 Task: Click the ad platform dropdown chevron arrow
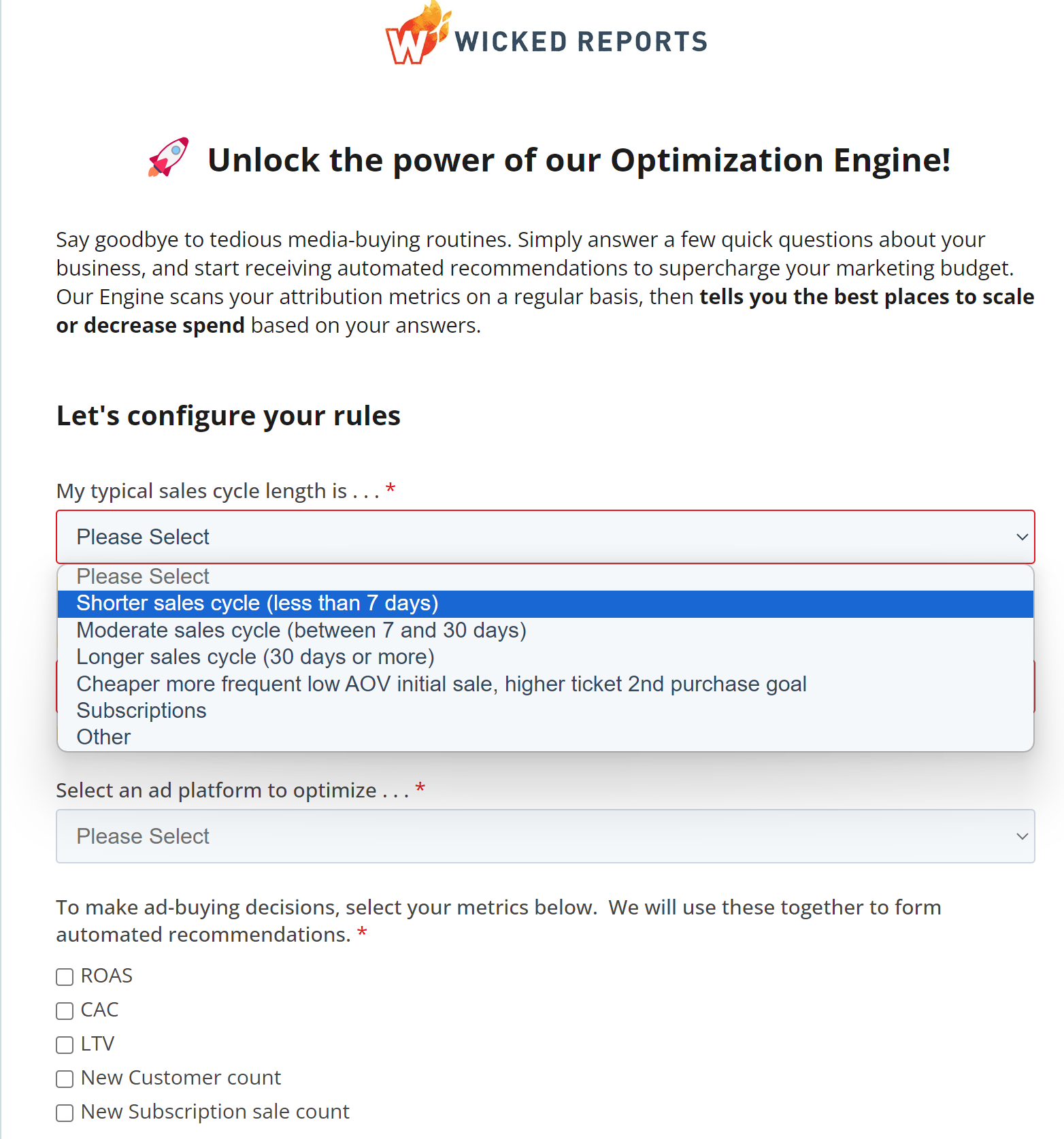coord(1021,836)
